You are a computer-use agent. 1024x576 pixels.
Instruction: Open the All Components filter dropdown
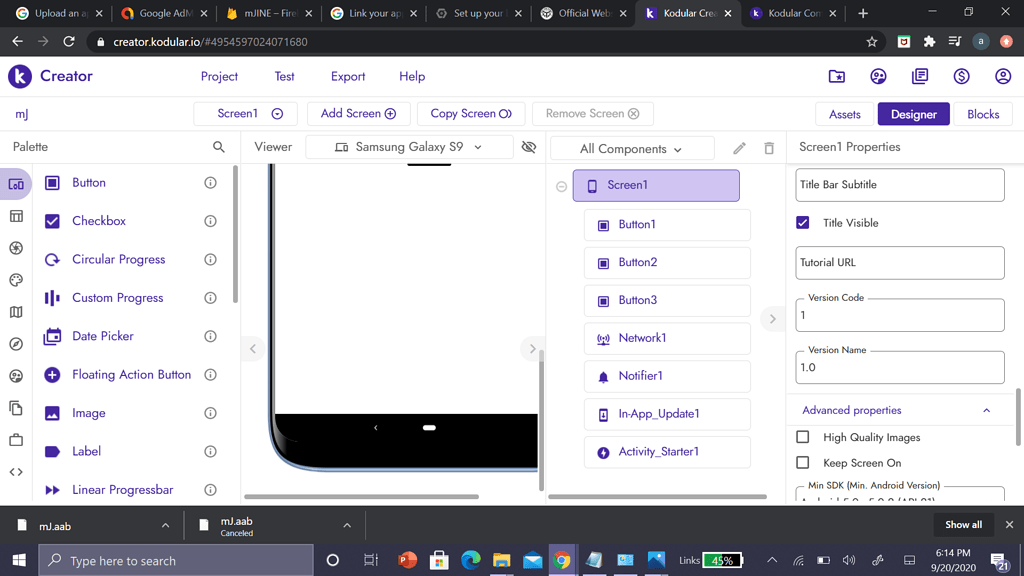(x=632, y=149)
